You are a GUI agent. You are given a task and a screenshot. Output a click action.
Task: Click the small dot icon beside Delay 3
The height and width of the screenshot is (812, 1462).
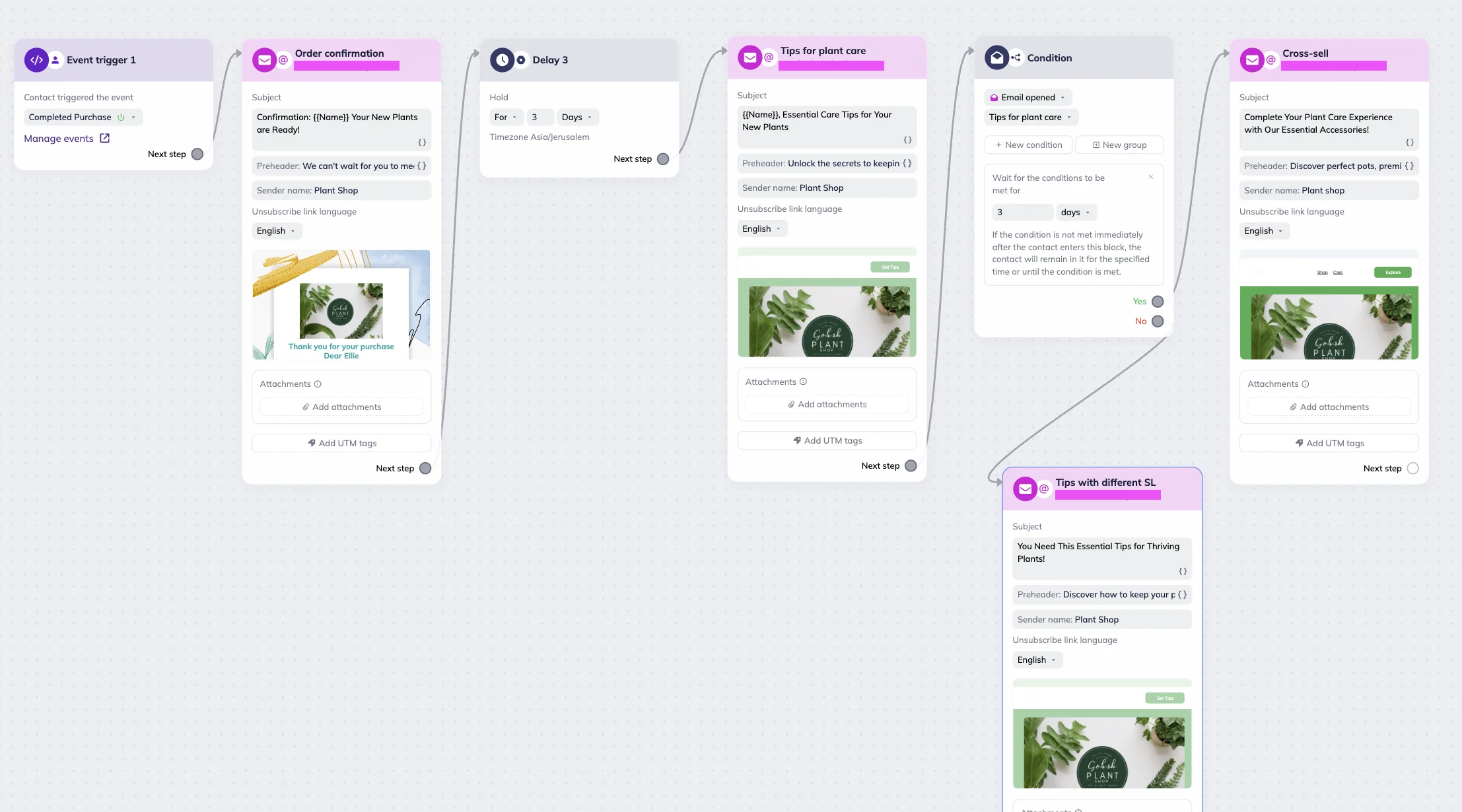[x=521, y=60]
